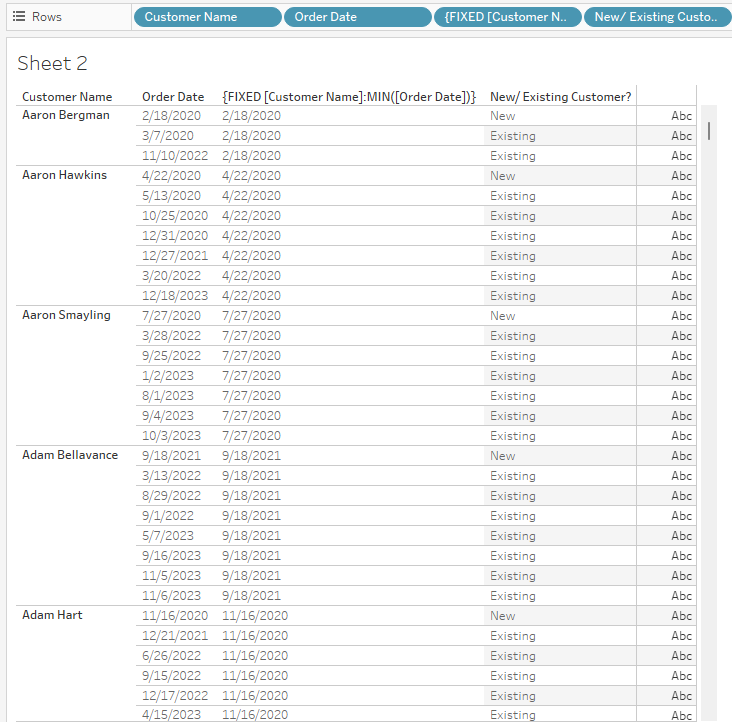Select the Aaron Bergman customer label
Viewport: 732px width, 722px height.
point(66,115)
